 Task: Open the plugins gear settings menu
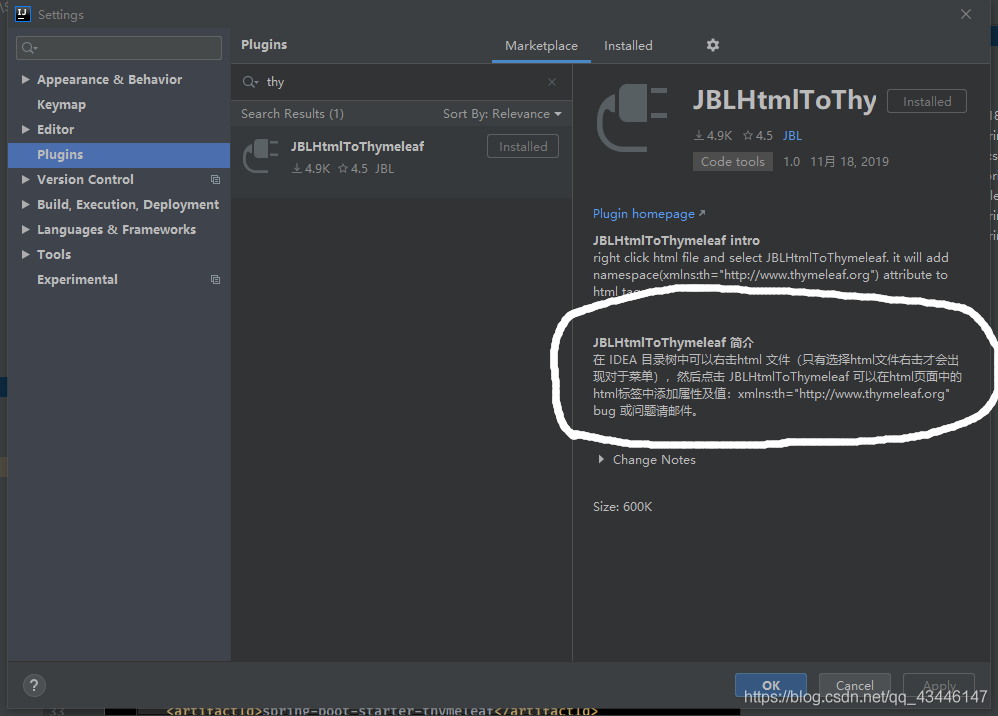(713, 45)
